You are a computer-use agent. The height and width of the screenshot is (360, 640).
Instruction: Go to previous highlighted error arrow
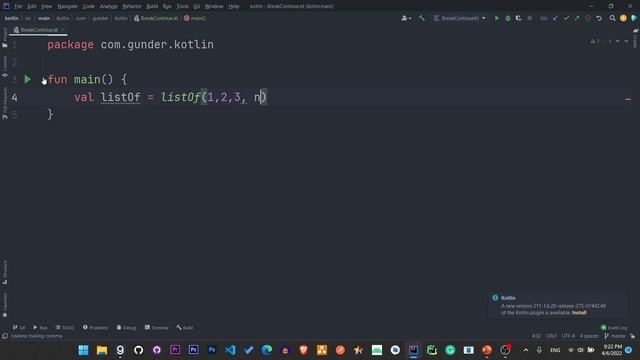coord(618,41)
